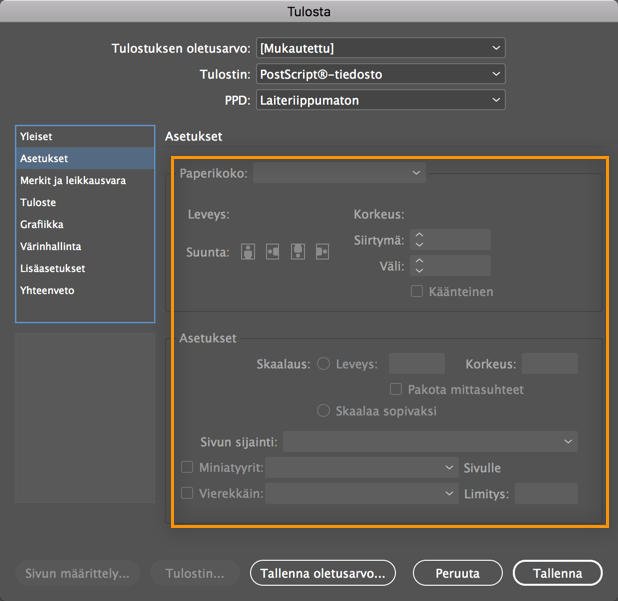Open the Sivun sijainti dropdown
Viewport: 618px width, 601px height.
coord(430,441)
